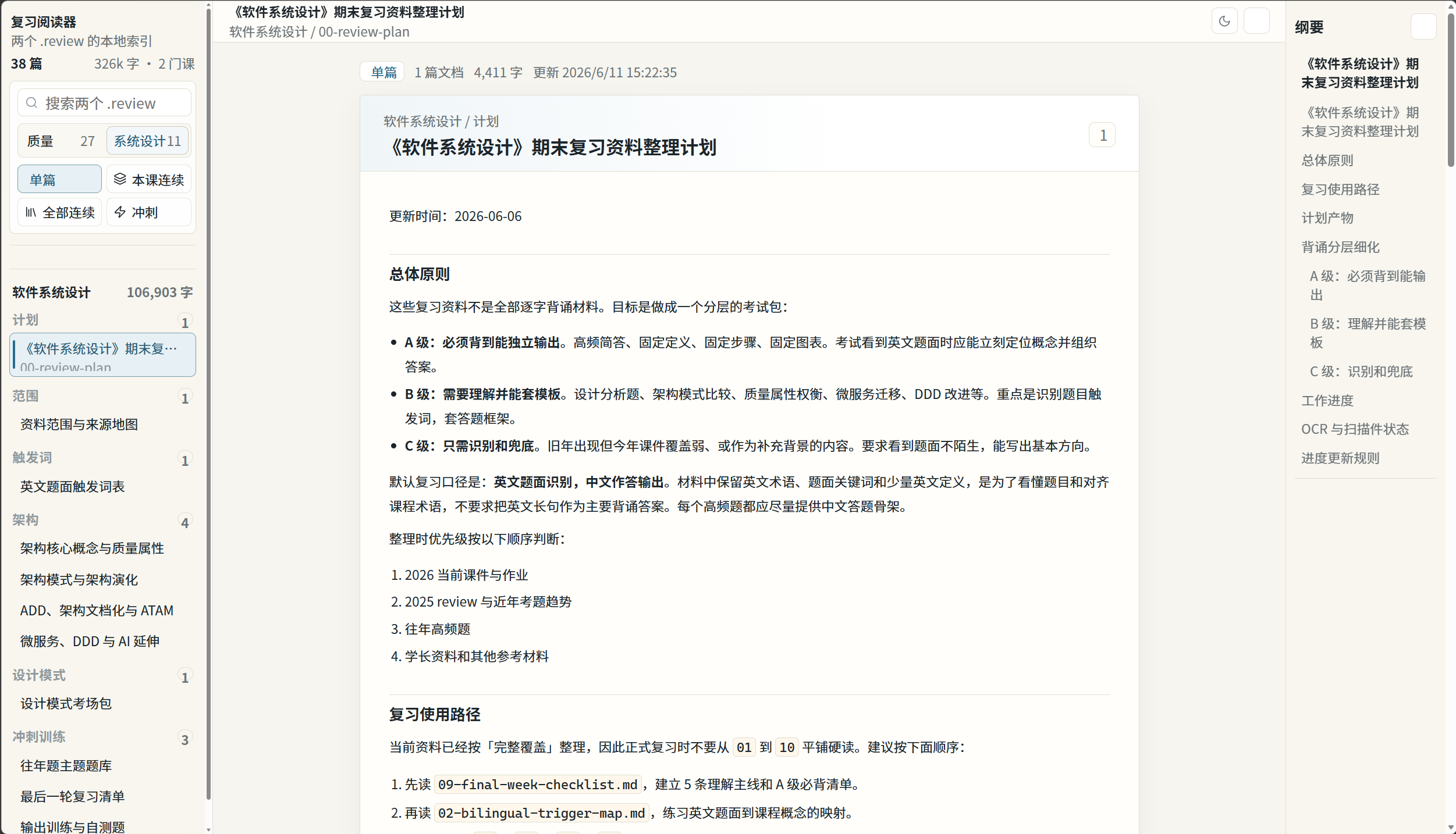1456x834 pixels.
Task: Toggle dark mode with the moon icon
Action: (1224, 22)
